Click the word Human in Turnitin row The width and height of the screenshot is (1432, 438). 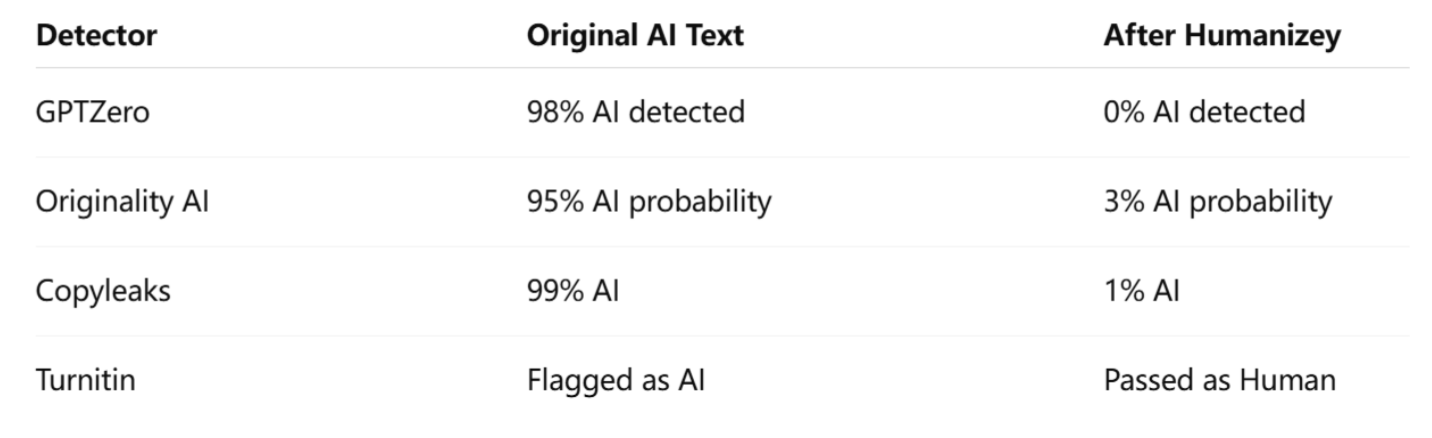[1287, 380]
